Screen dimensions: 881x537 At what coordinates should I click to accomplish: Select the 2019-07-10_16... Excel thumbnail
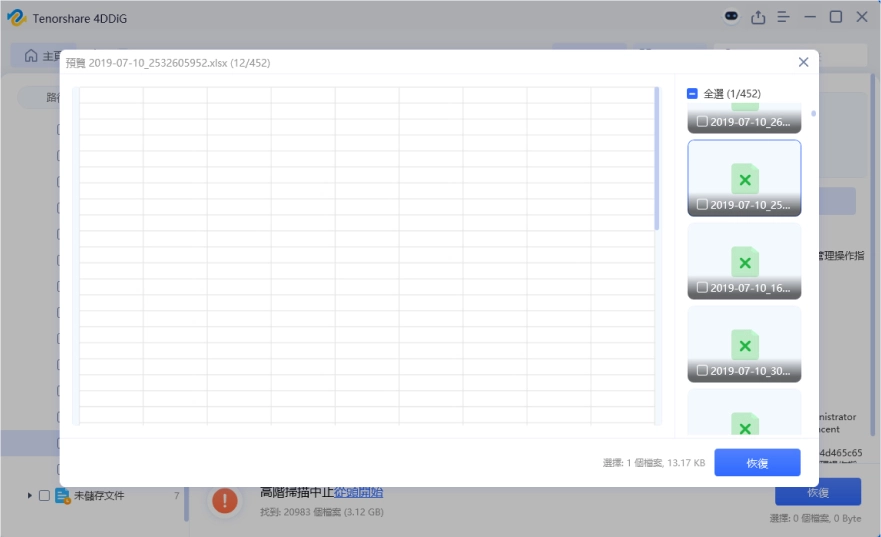[744, 261]
